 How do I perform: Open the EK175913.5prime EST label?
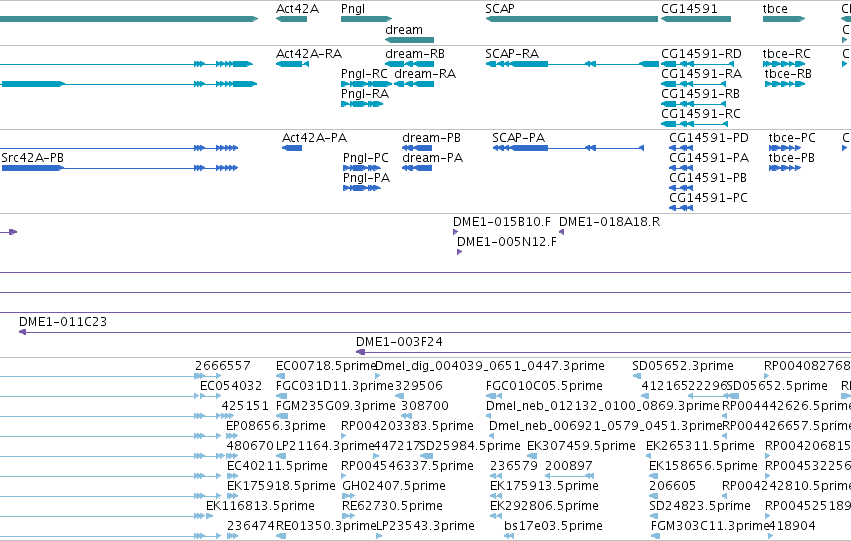point(544,487)
